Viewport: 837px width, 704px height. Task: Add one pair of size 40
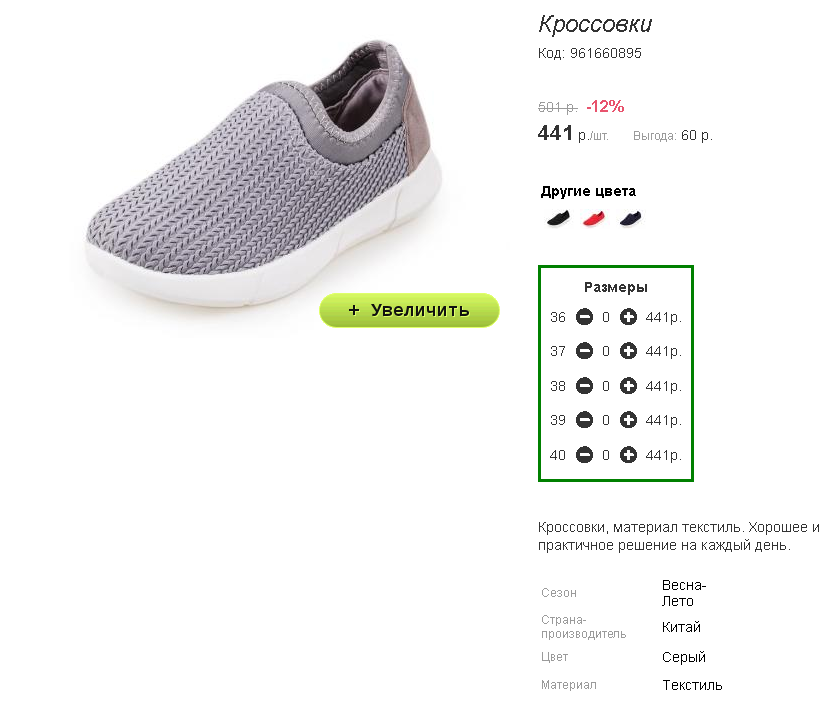tap(628, 455)
